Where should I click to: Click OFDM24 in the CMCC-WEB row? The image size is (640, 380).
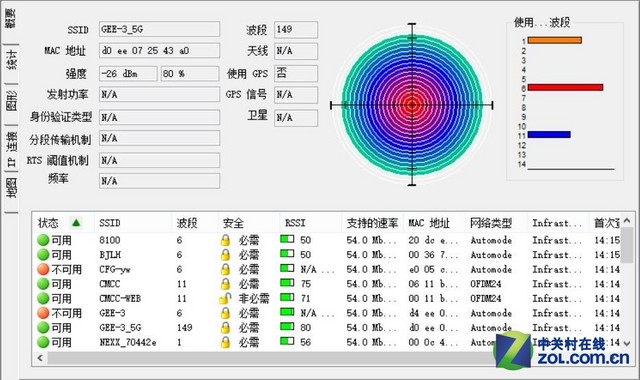tap(486, 298)
